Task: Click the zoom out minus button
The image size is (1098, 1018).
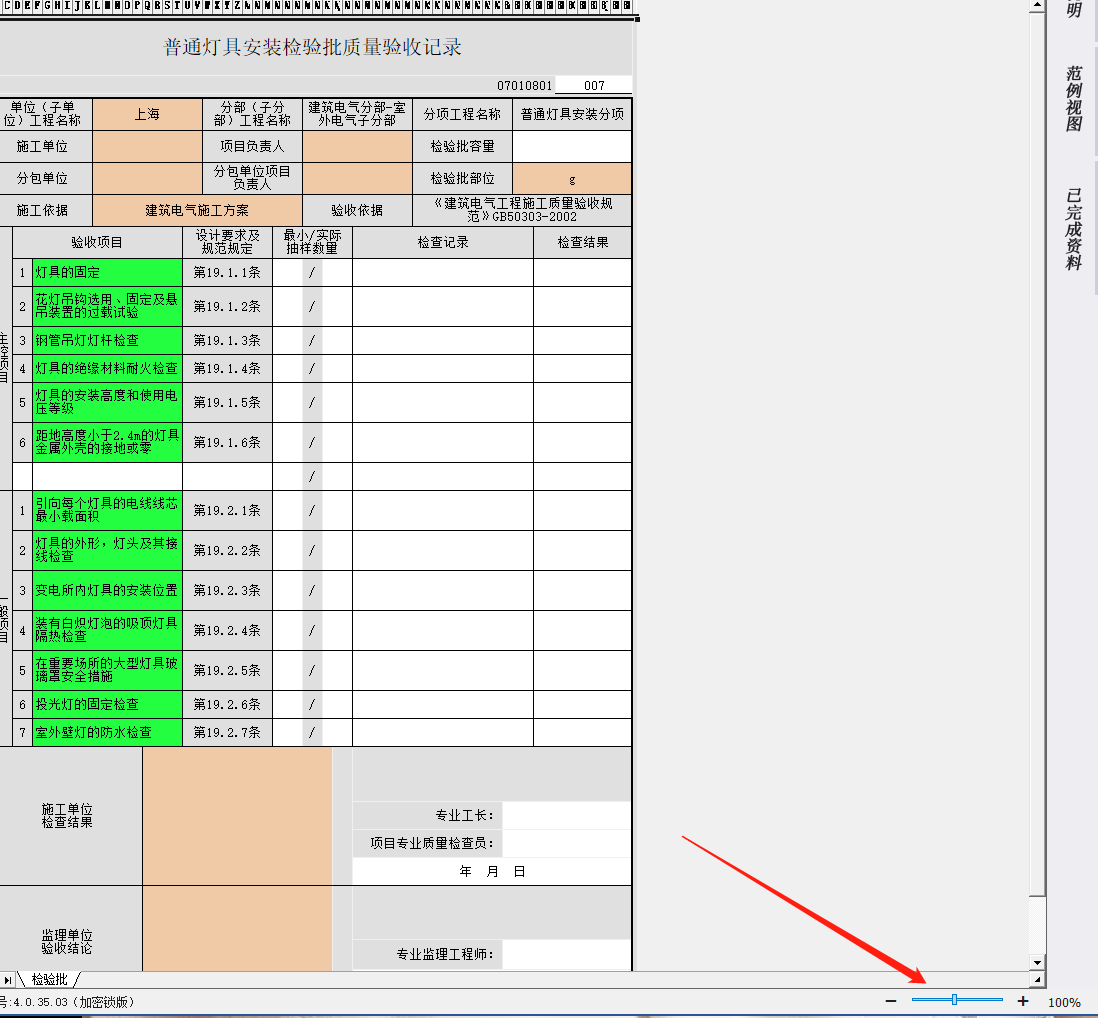Action: coord(891,1001)
